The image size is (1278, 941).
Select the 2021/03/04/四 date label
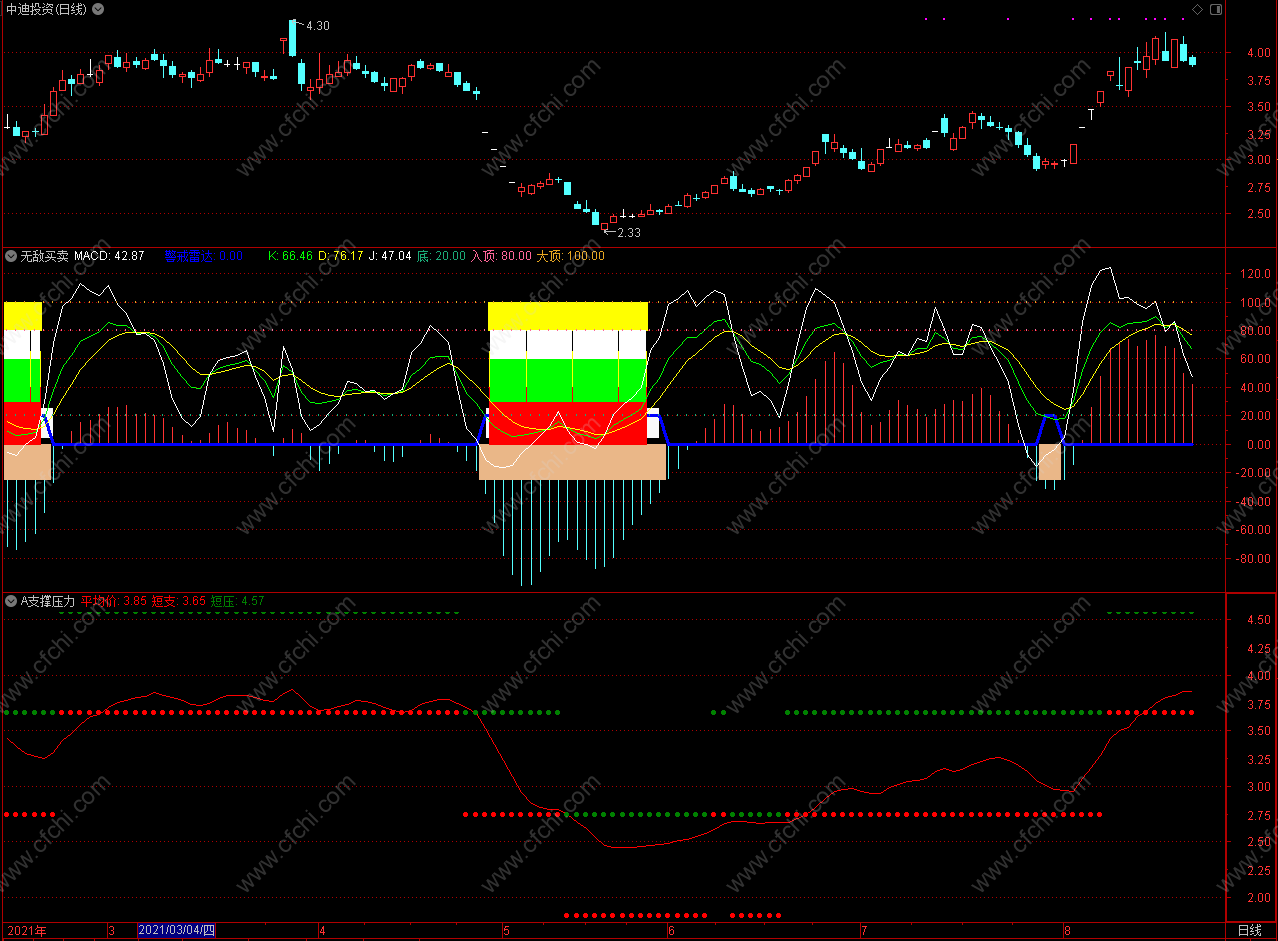[x=177, y=931]
